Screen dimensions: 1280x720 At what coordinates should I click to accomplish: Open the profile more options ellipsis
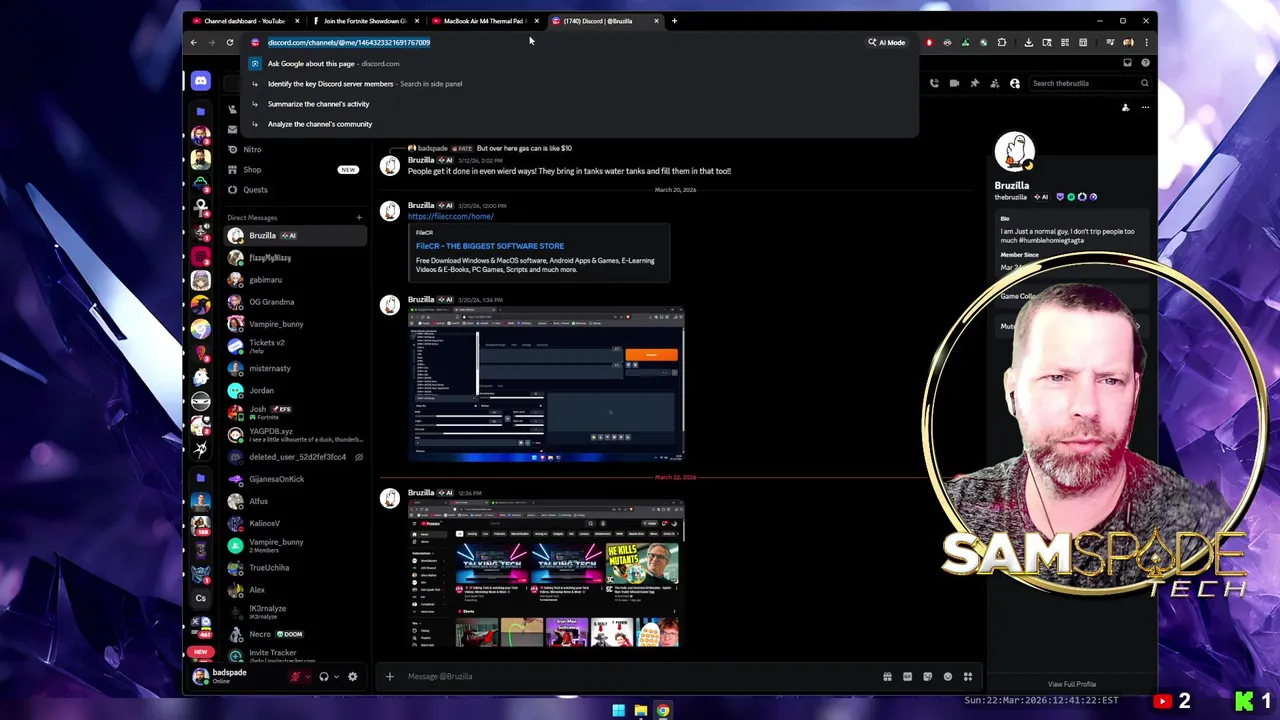[x=1145, y=108]
